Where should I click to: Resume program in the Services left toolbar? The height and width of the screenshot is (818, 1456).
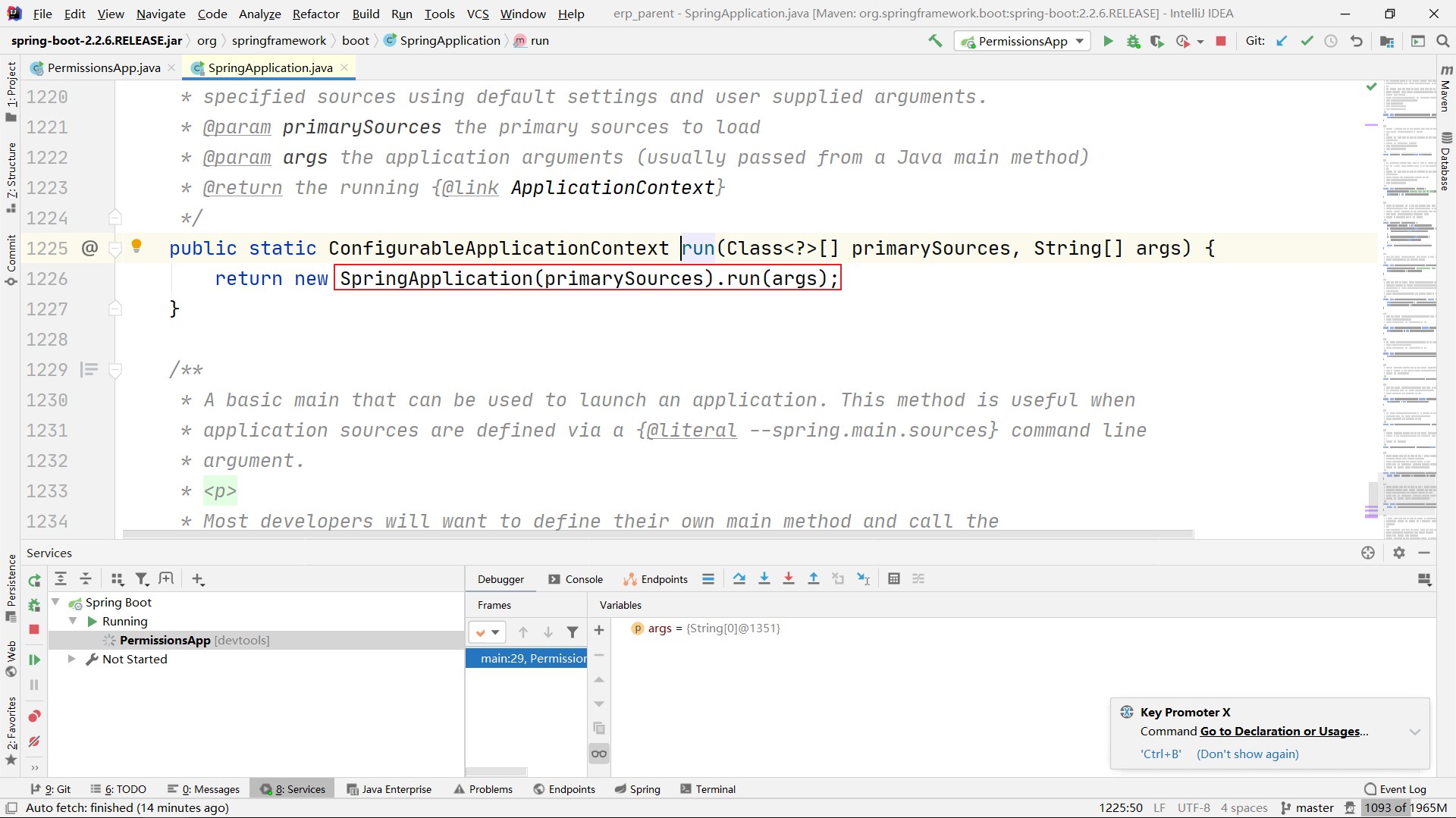coord(34,660)
